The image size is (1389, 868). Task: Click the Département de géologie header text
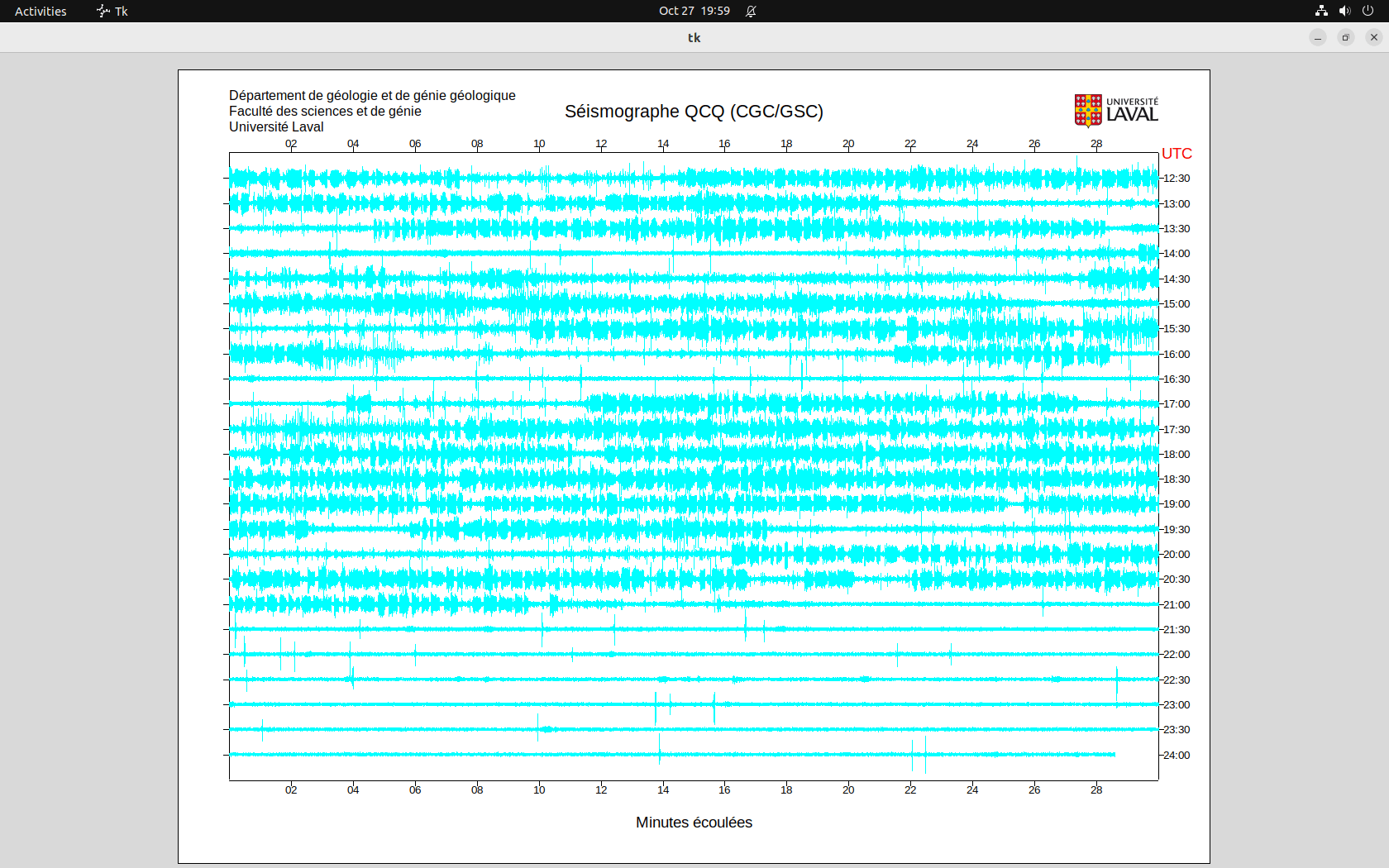[372, 96]
